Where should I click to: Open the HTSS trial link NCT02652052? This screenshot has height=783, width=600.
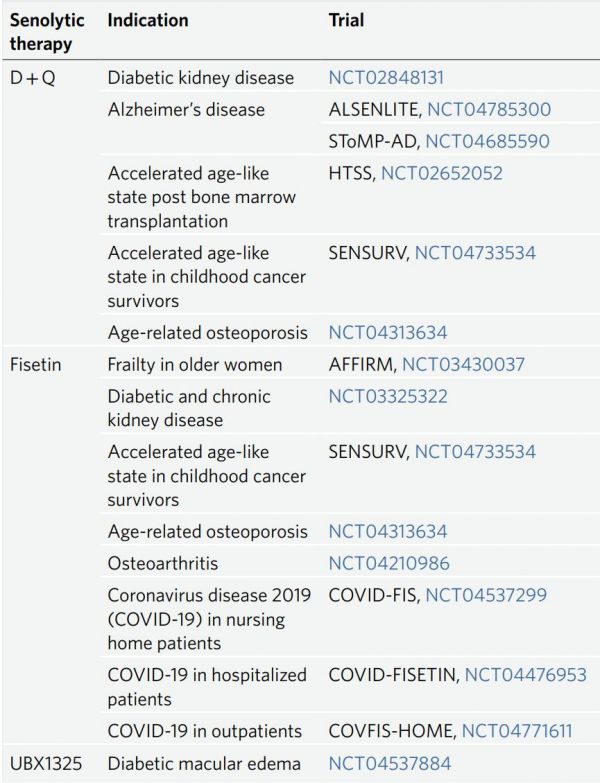pos(441,173)
